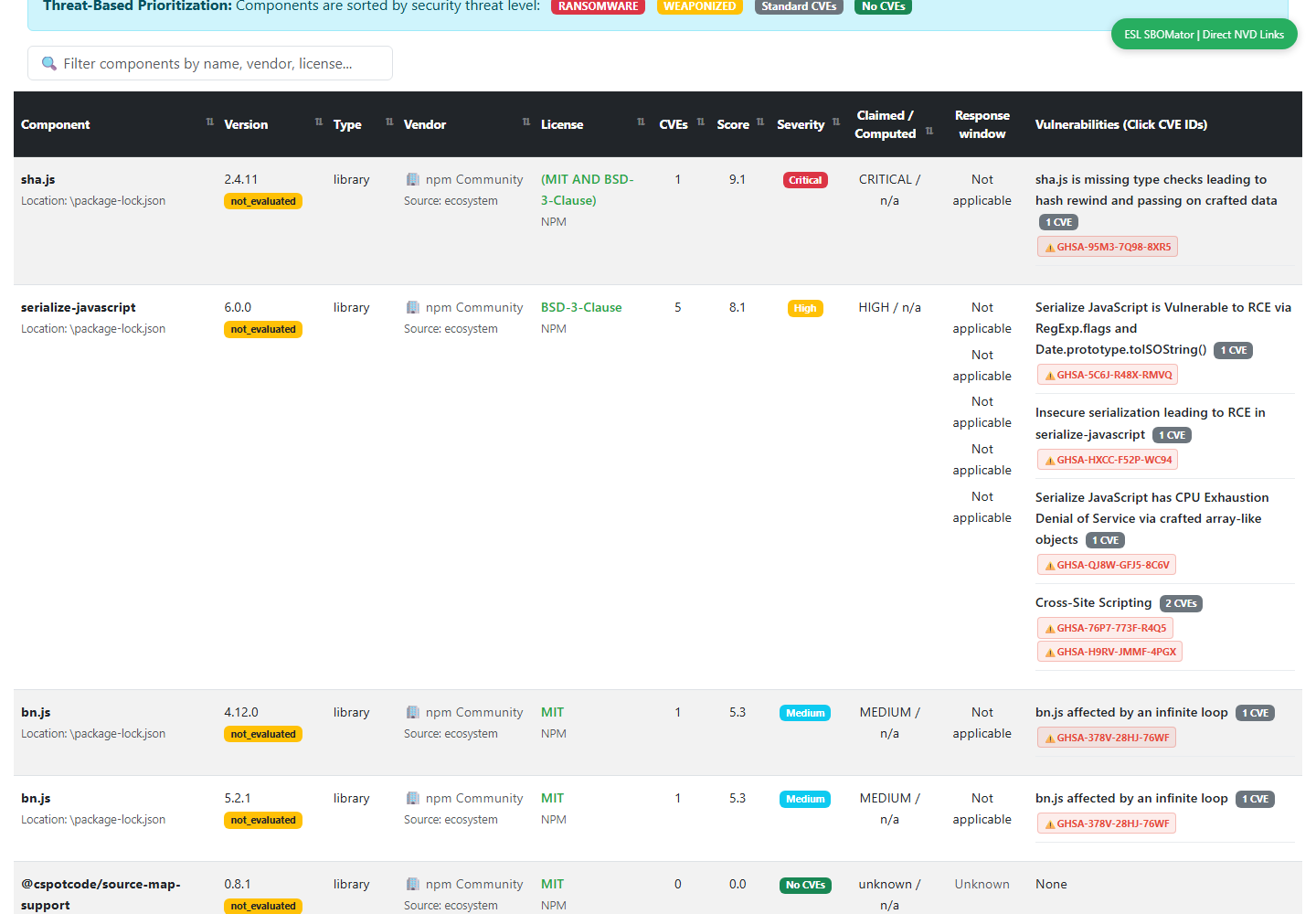
Task: Open GHSA-378V-28HJ-76WF link for bn.js 5.2.1
Action: click(1107, 824)
